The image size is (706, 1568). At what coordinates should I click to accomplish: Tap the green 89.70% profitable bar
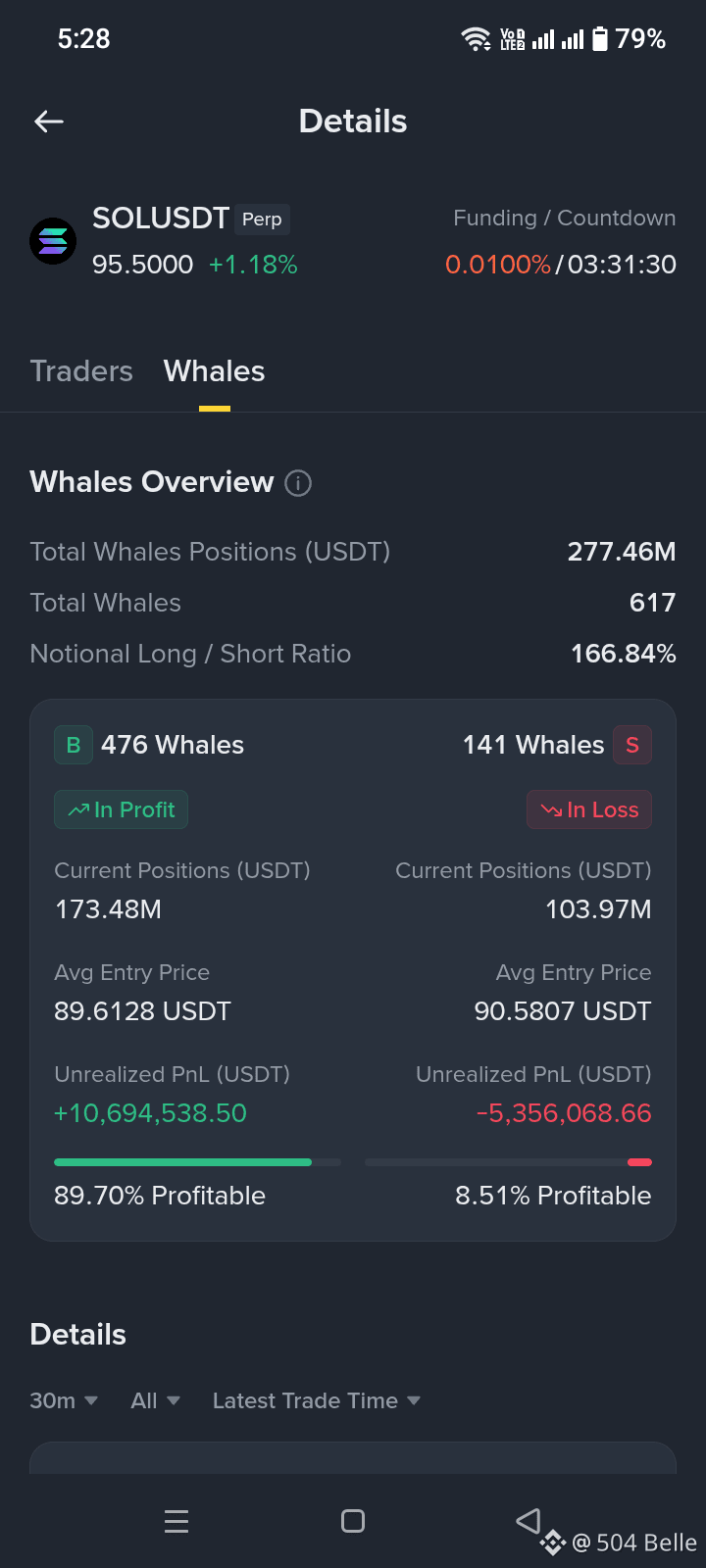[183, 1162]
